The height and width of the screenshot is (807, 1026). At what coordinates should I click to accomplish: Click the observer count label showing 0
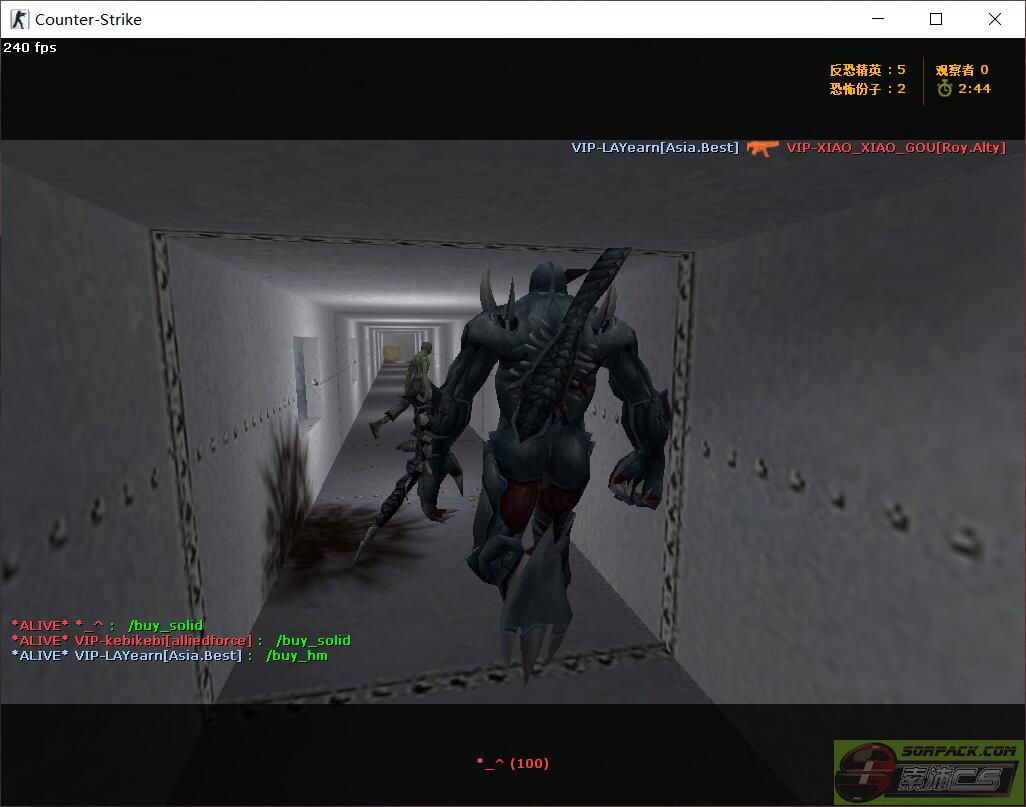tap(961, 70)
